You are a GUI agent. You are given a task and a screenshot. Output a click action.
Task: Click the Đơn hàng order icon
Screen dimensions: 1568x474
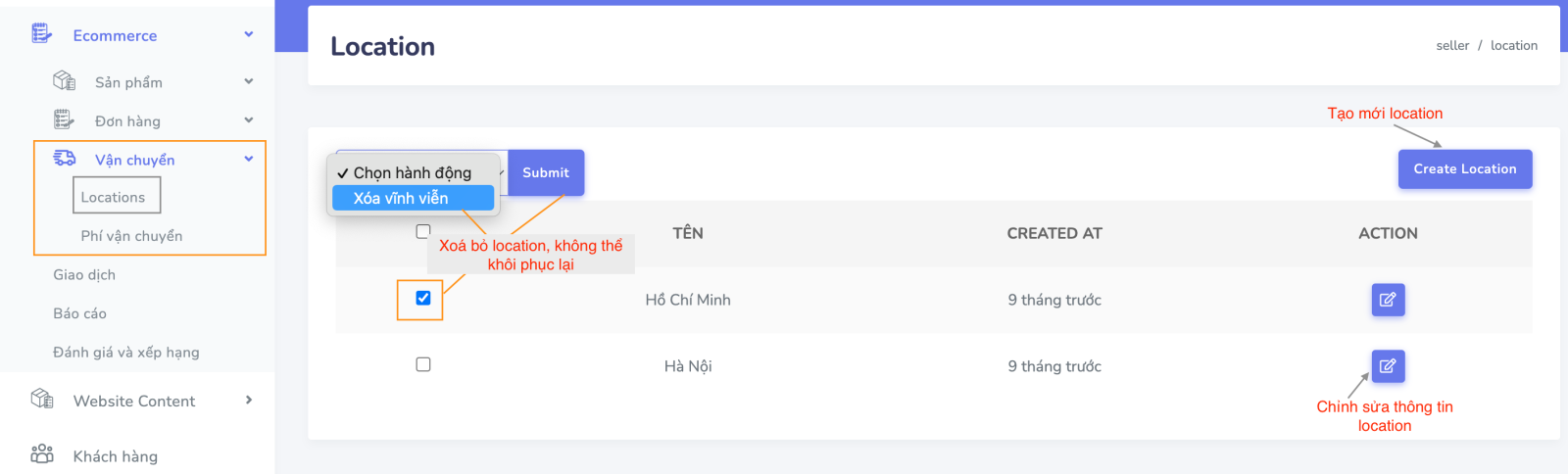point(64,119)
